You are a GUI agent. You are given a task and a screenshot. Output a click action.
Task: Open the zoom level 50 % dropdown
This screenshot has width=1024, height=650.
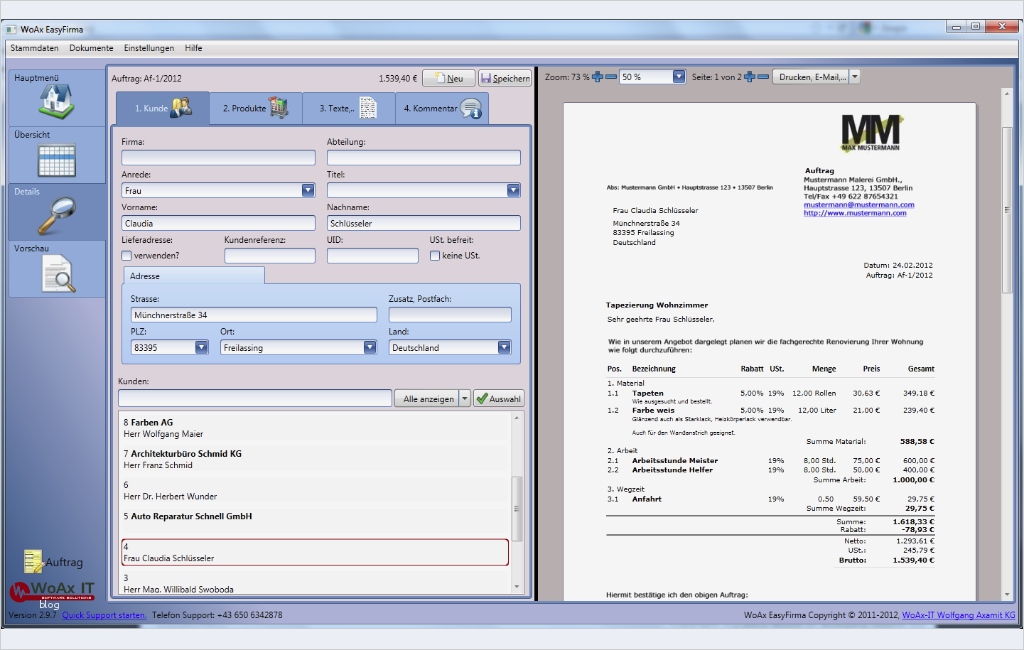(x=679, y=77)
